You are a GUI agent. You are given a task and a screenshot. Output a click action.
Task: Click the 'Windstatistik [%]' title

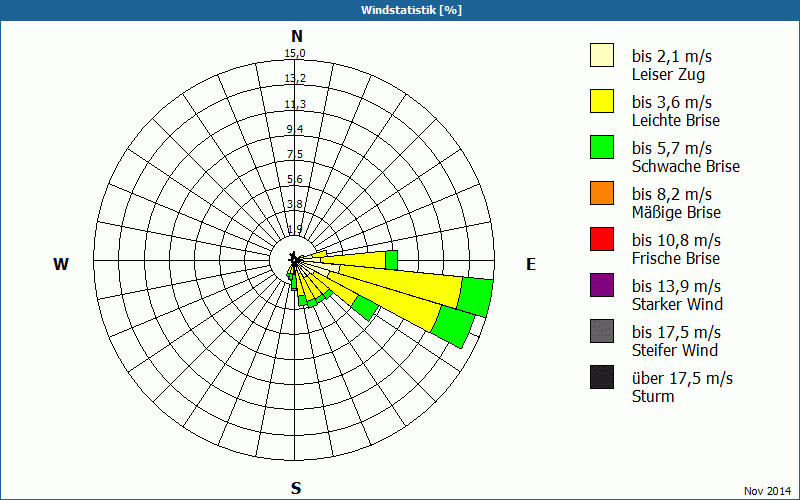(411, 10)
